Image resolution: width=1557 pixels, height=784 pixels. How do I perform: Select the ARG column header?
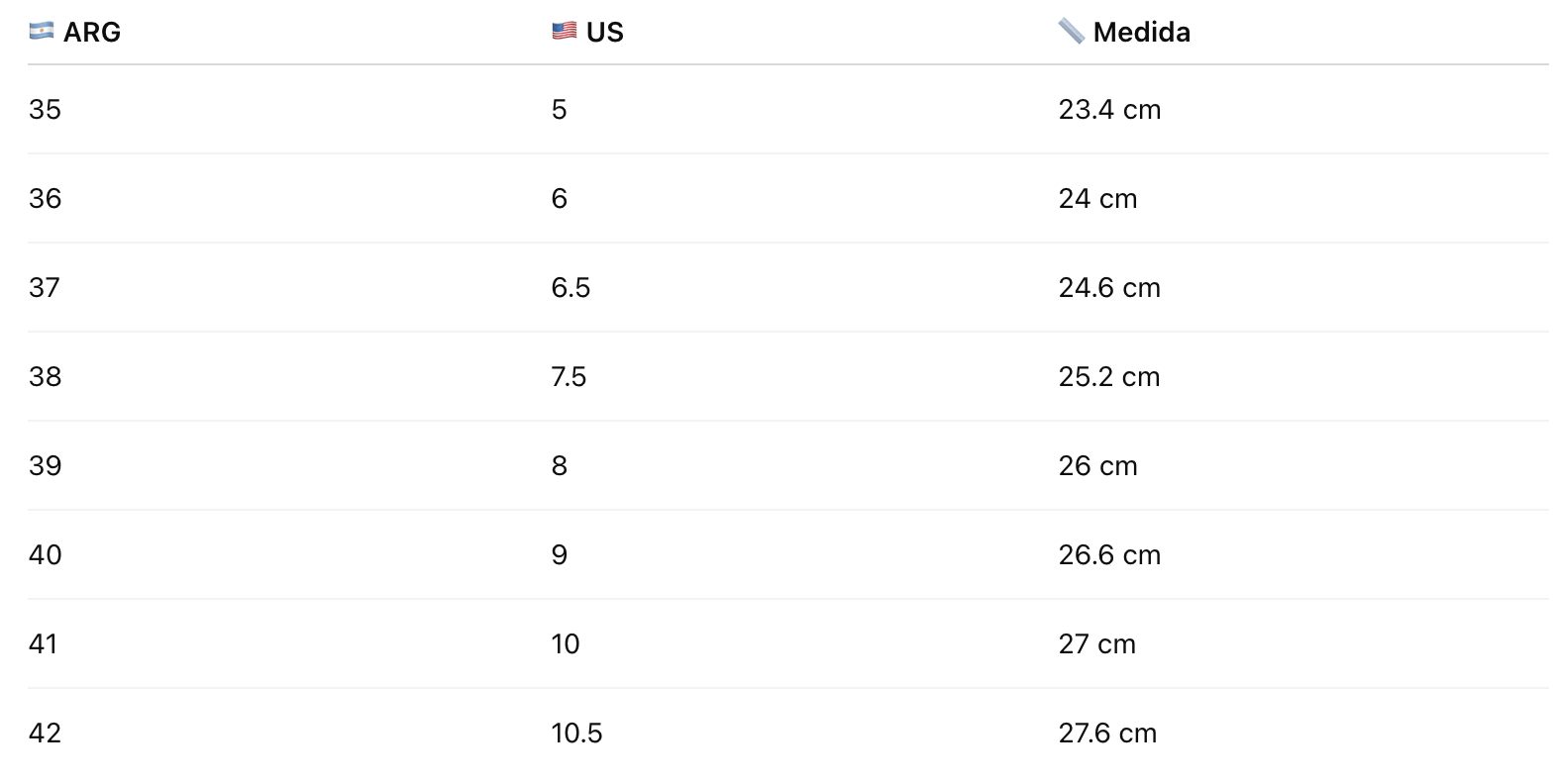pyautogui.click(x=74, y=32)
